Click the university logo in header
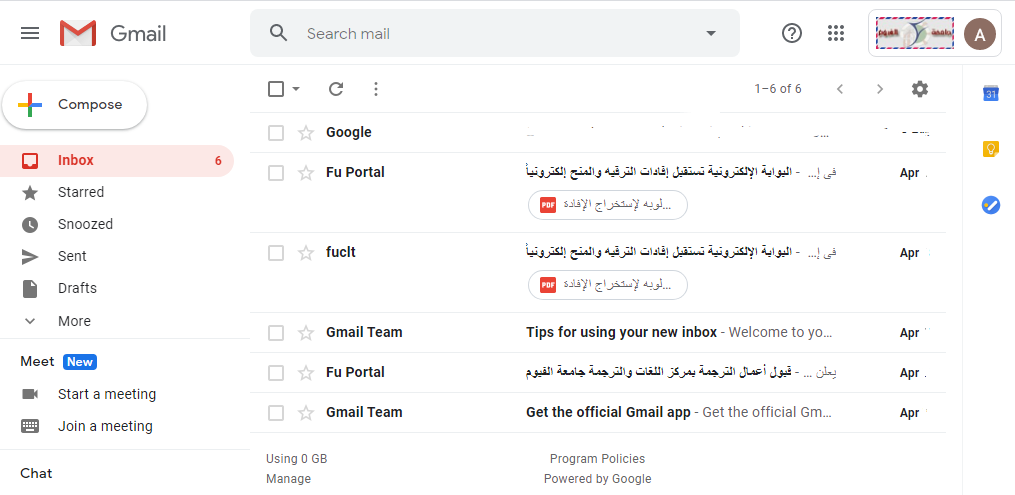The height and width of the screenshot is (495, 1015). (915, 33)
